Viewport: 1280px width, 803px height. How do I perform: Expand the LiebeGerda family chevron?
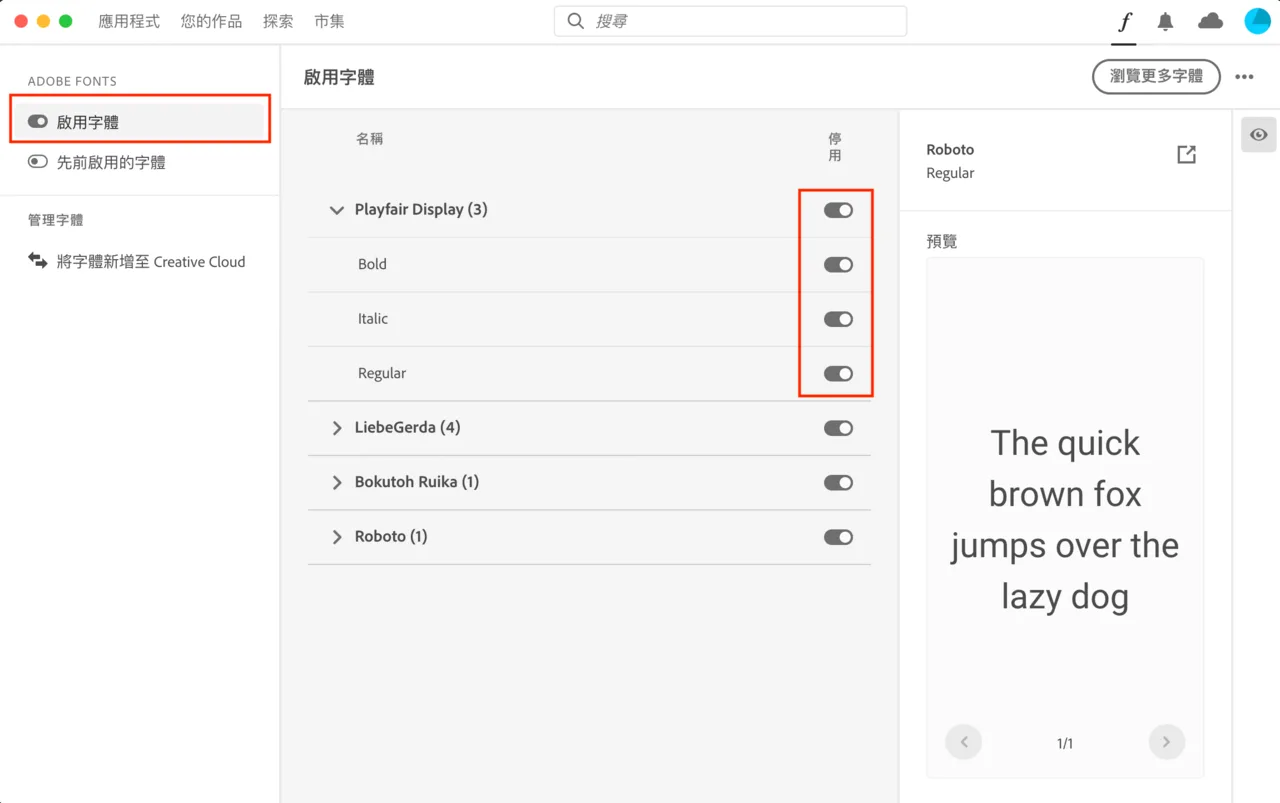(337, 428)
